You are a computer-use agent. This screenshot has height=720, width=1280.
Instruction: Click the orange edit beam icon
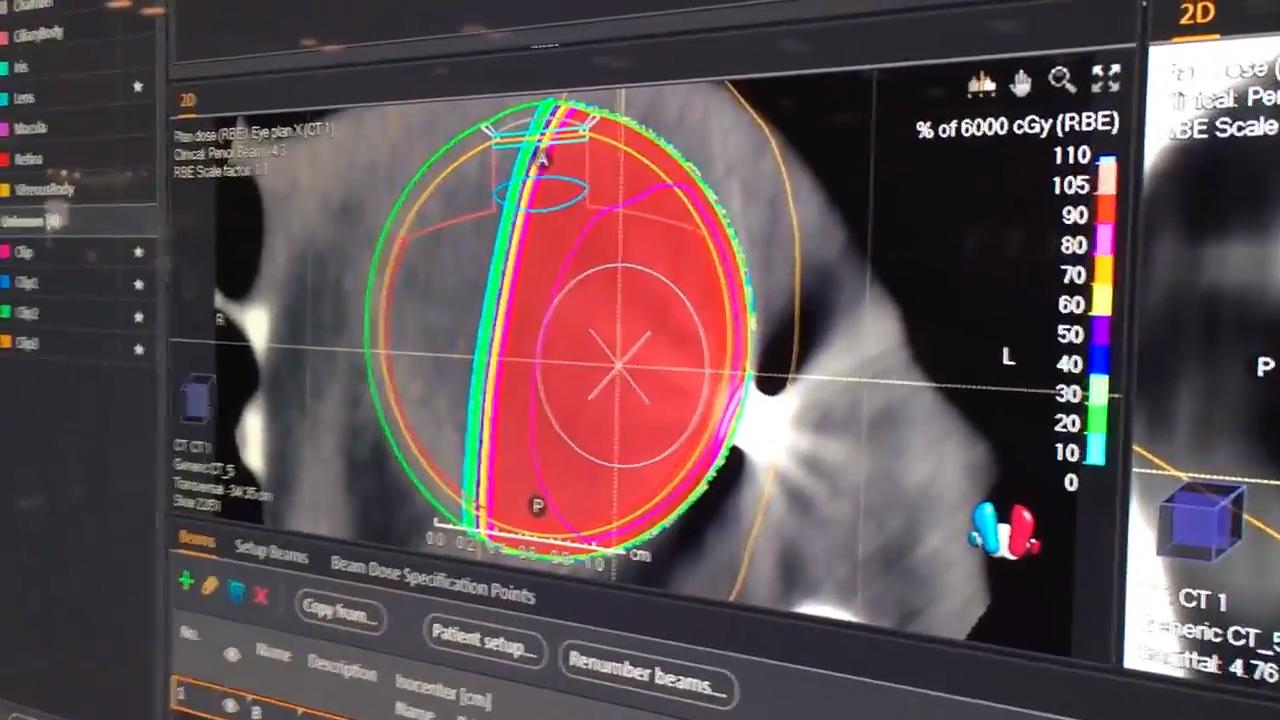click(x=210, y=586)
